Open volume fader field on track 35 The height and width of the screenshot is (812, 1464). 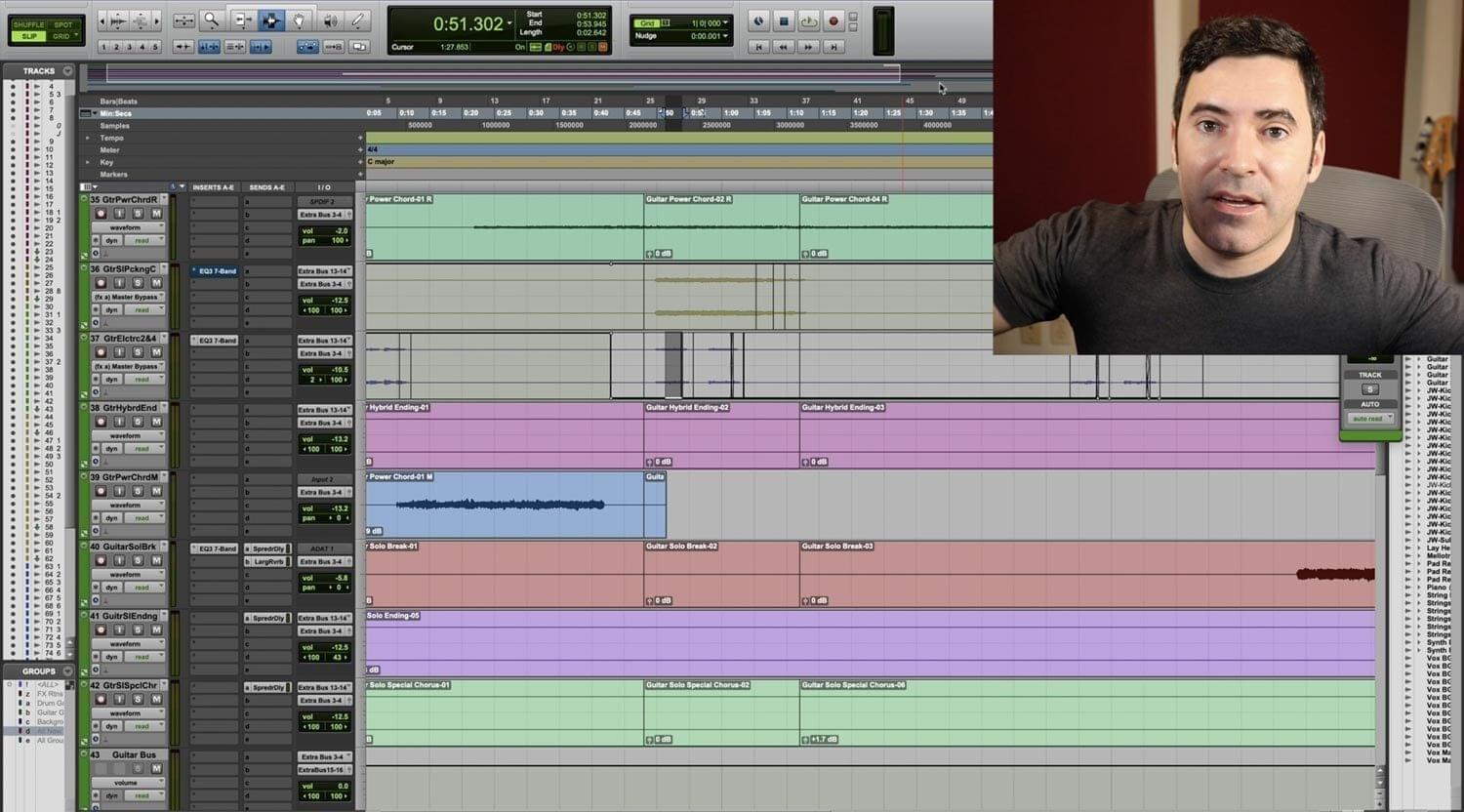click(x=324, y=230)
